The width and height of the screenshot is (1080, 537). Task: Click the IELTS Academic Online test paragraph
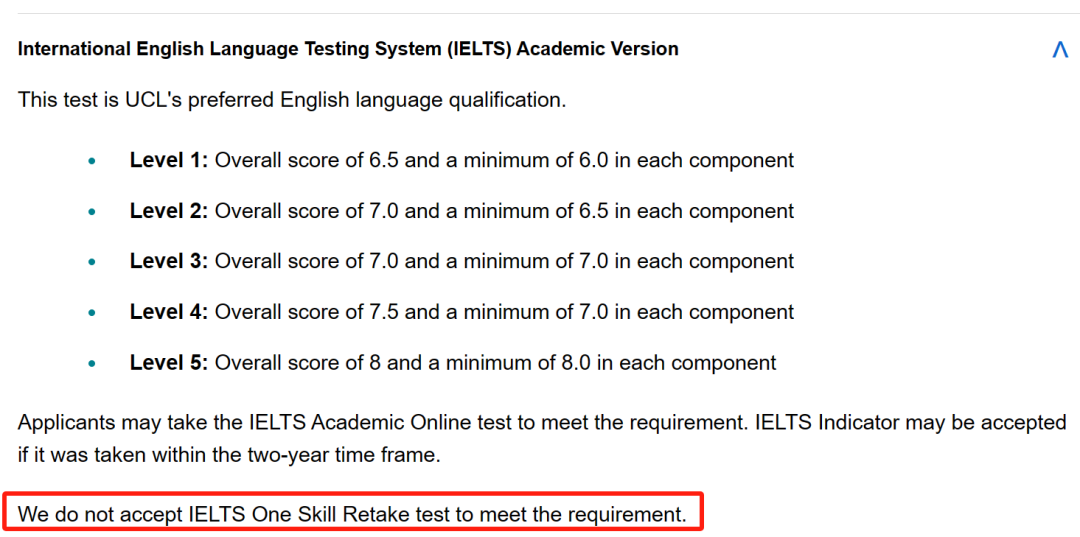pos(542,439)
